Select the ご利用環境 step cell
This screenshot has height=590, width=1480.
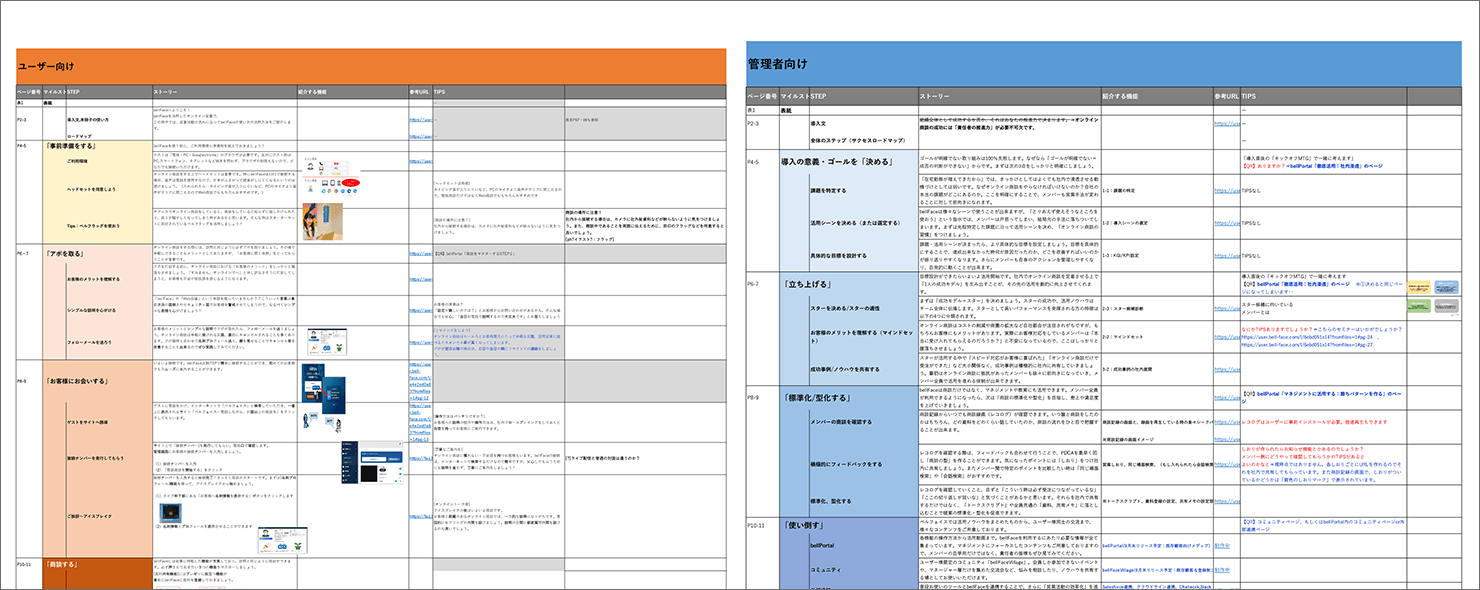[x=108, y=160]
